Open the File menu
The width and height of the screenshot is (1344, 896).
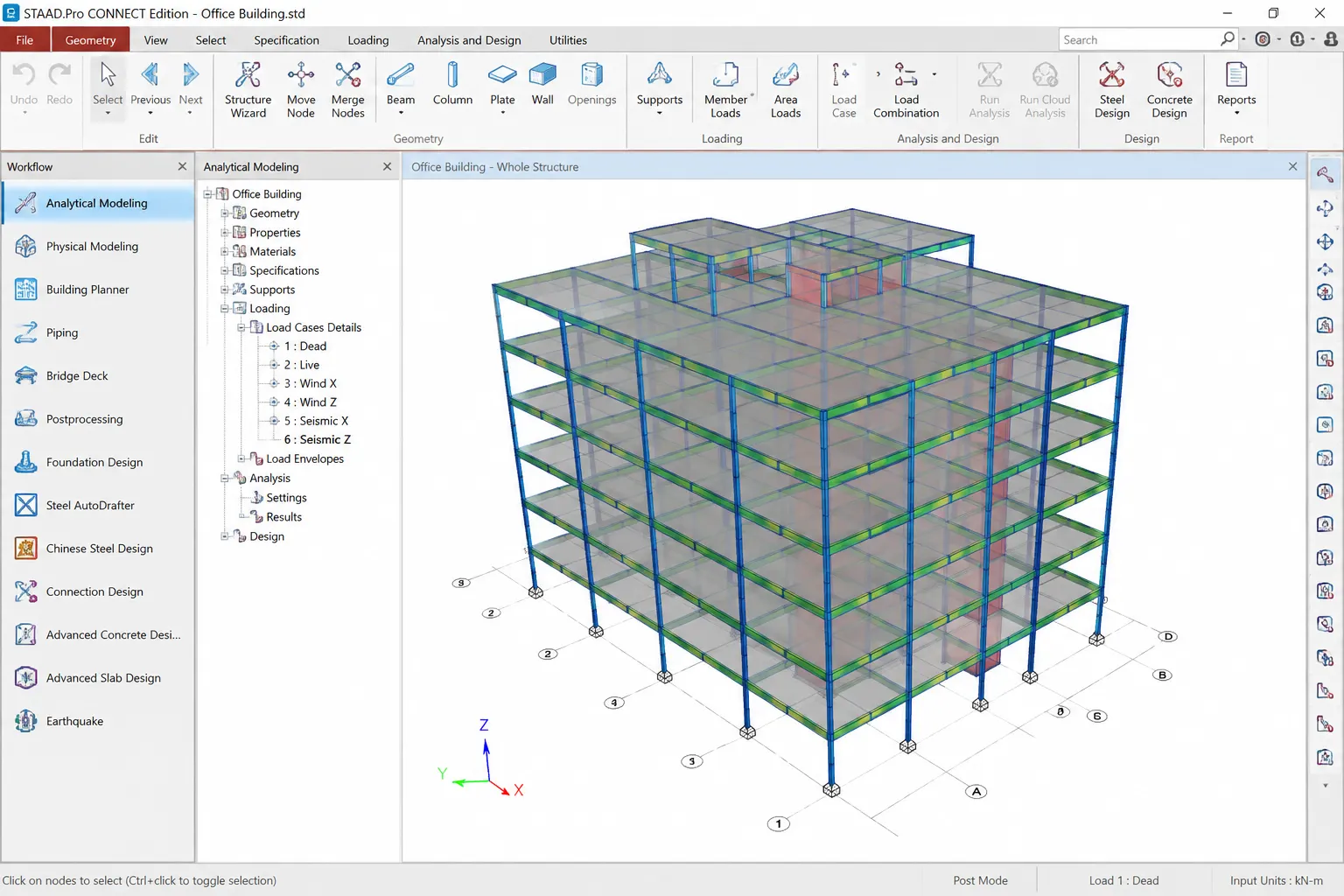24,40
